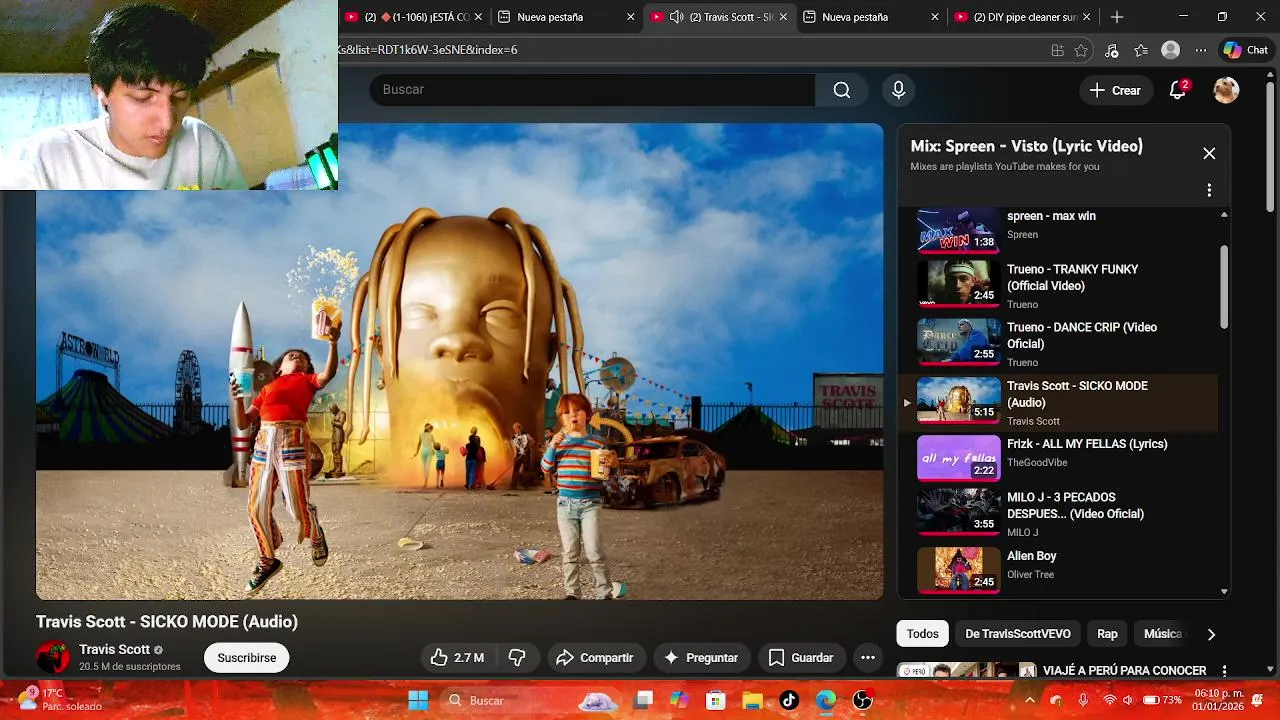Viewport: 1280px width, 720px height.
Task: Dislike the SICKO MODE video
Action: pyautogui.click(x=517, y=657)
